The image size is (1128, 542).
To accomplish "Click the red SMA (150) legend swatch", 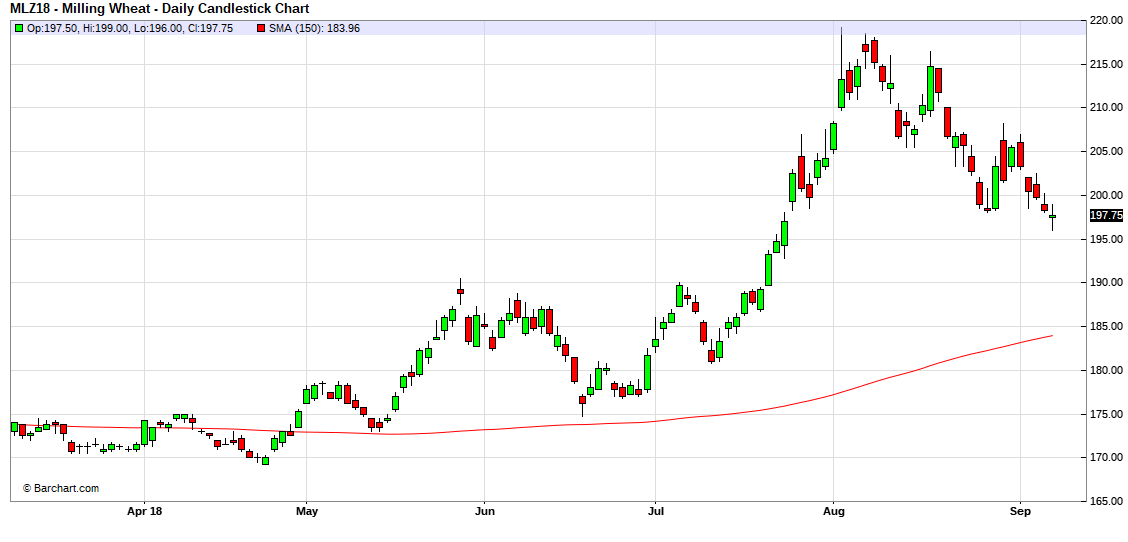I will coord(261,28).
